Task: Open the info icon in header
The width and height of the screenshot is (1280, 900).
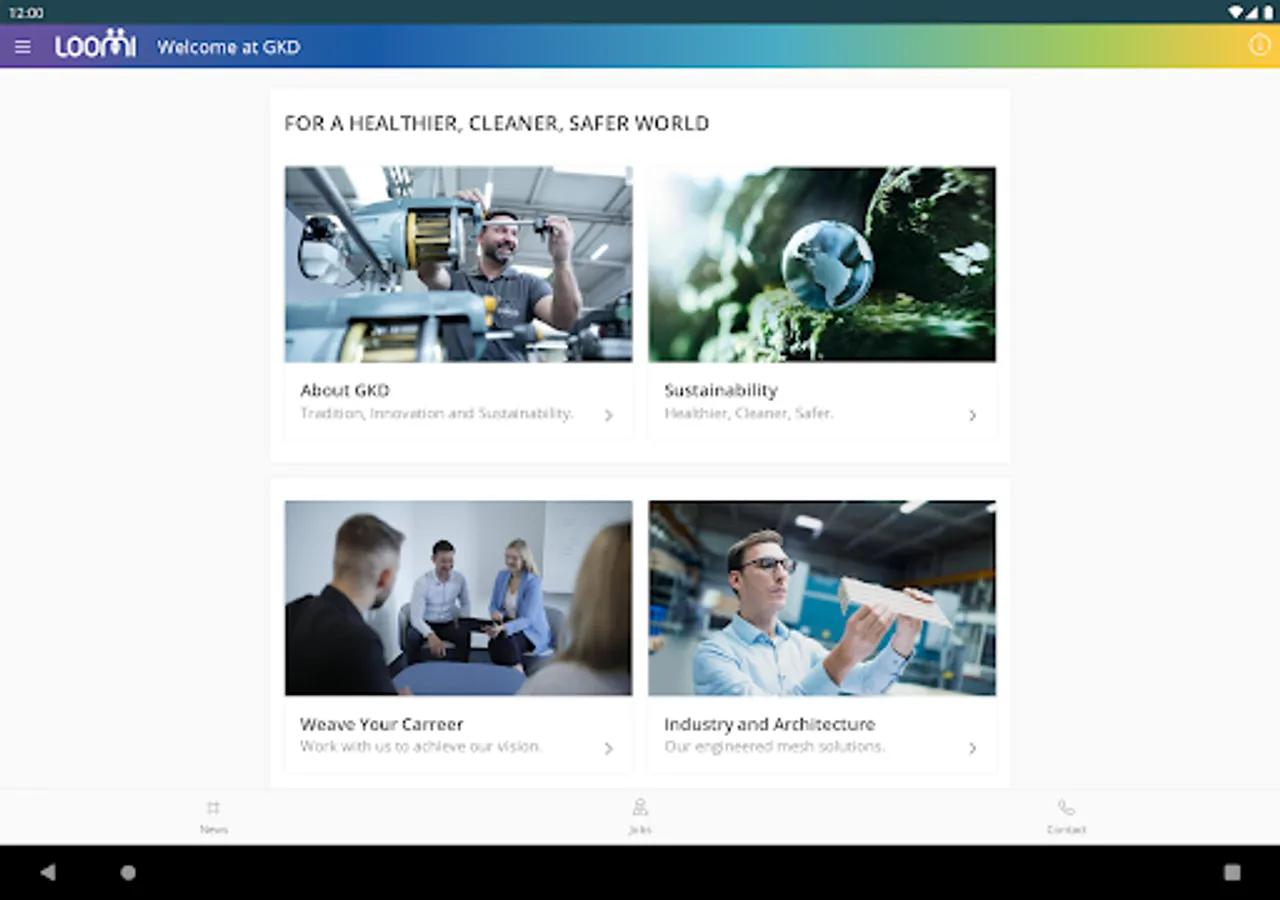Action: 1259,45
